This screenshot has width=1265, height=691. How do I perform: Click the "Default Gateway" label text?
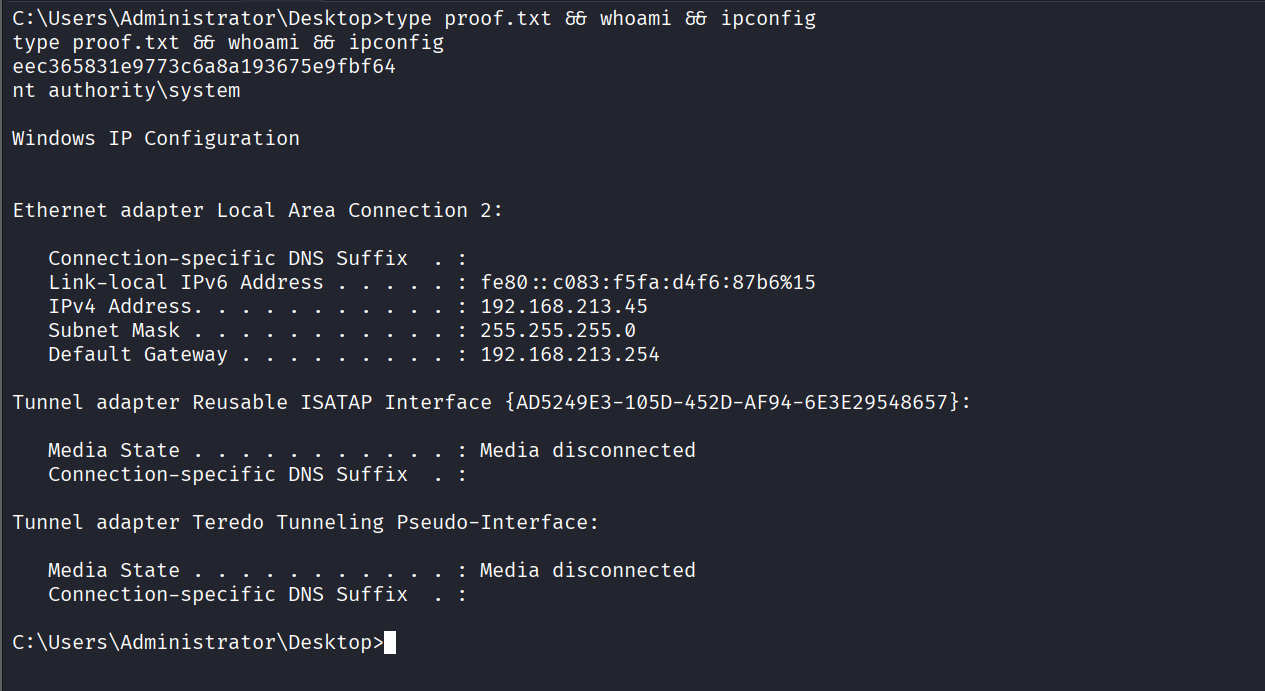click(138, 355)
